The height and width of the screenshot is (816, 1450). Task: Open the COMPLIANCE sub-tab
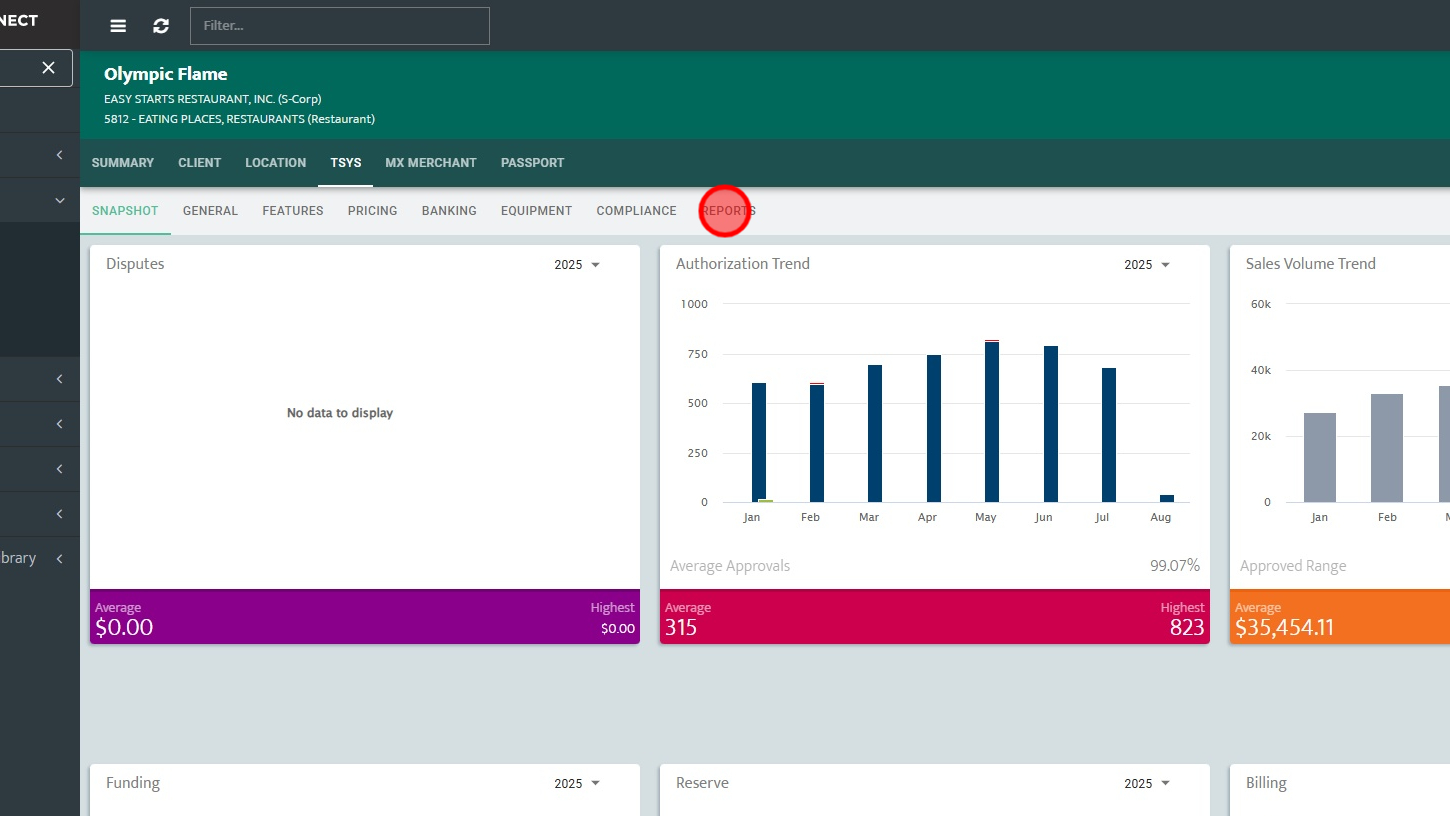(636, 211)
